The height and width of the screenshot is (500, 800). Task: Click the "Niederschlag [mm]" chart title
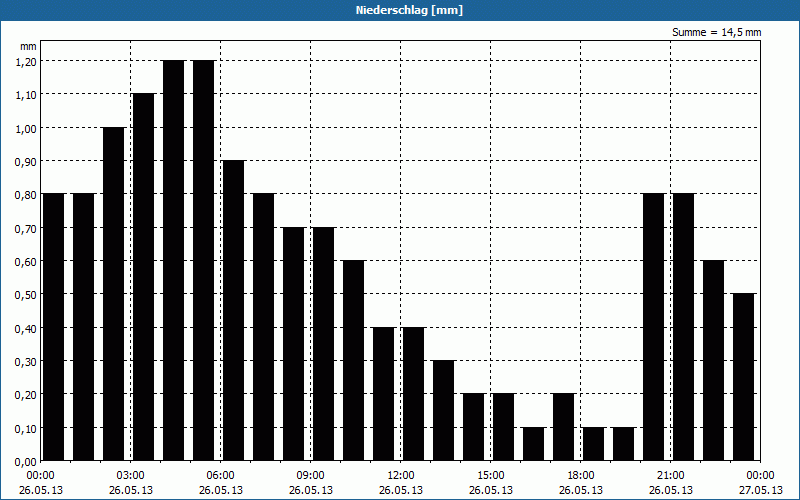coord(409,10)
